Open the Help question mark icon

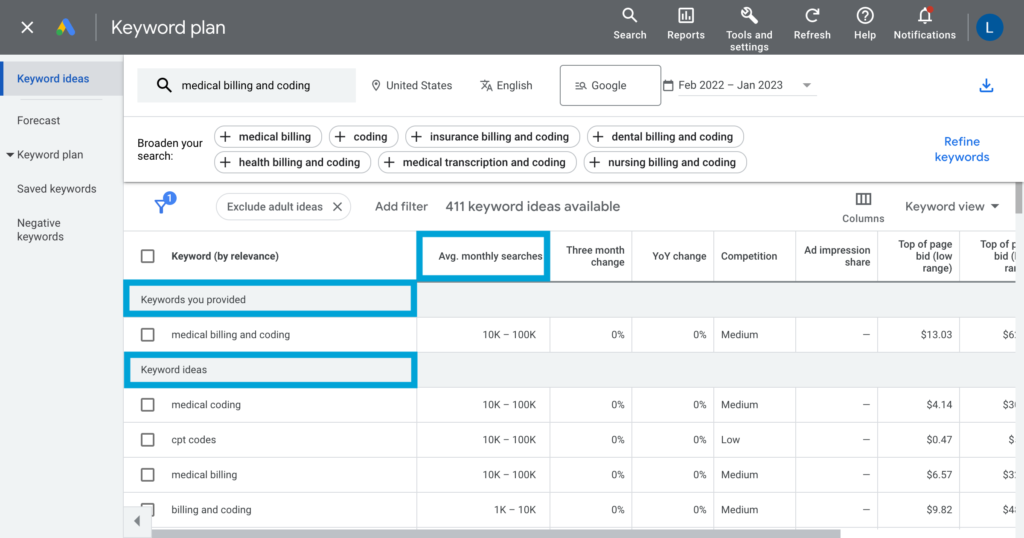coord(865,24)
